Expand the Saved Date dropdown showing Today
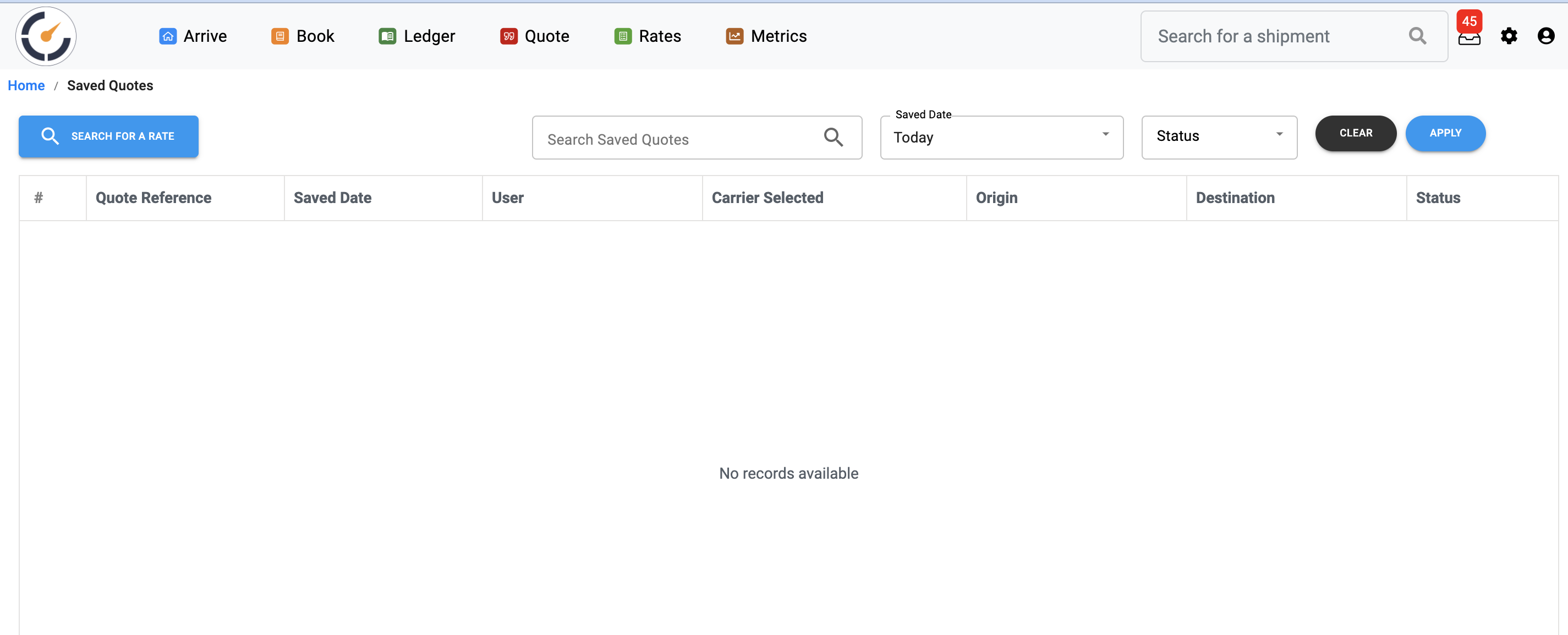Viewport: 1568px width, 635px height. [1001, 138]
